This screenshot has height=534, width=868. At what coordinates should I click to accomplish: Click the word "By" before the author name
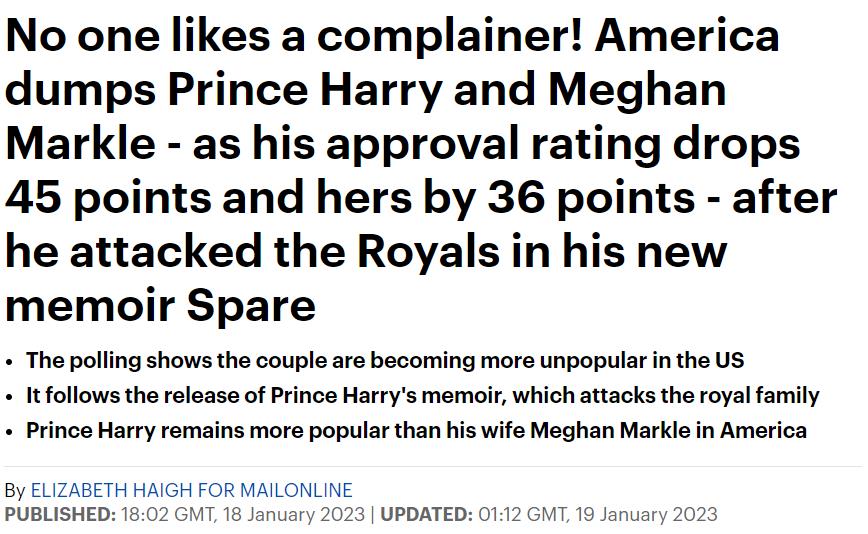click(16, 490)
